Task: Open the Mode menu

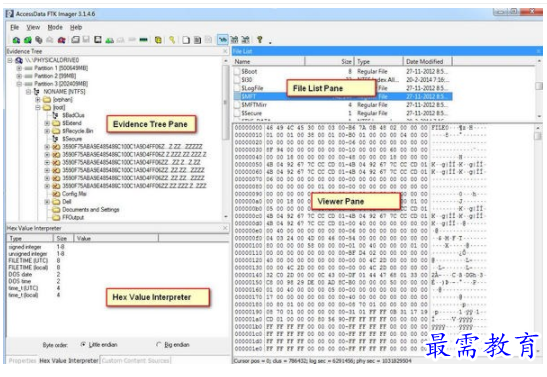Action: (x=55, y=27)
